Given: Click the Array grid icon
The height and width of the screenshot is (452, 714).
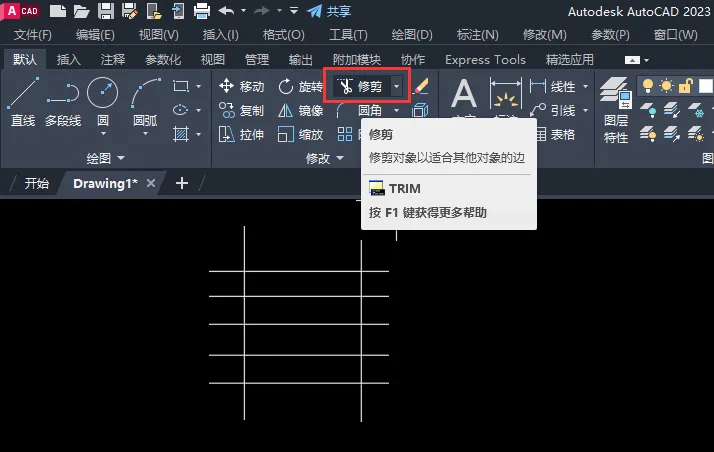Looking at the screenshot, I should 345,134.
